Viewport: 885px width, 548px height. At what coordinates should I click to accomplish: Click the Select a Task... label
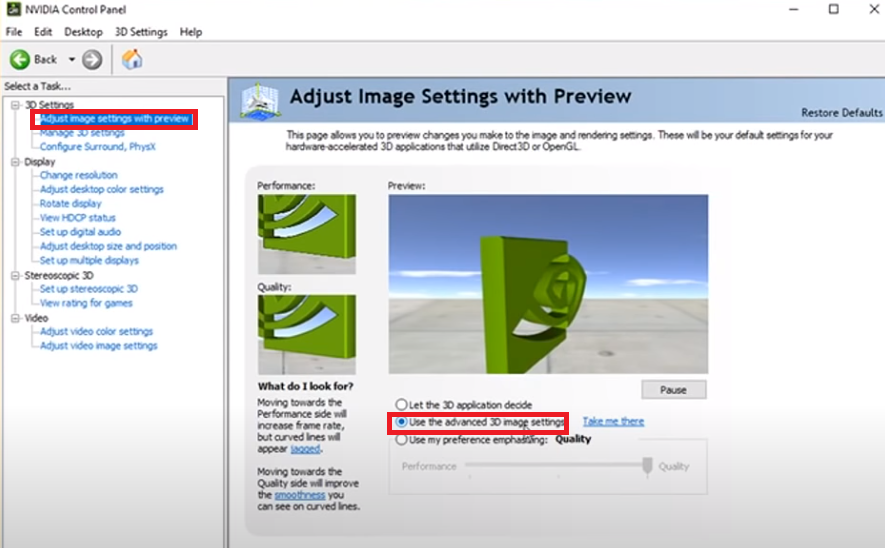(37, 86)
